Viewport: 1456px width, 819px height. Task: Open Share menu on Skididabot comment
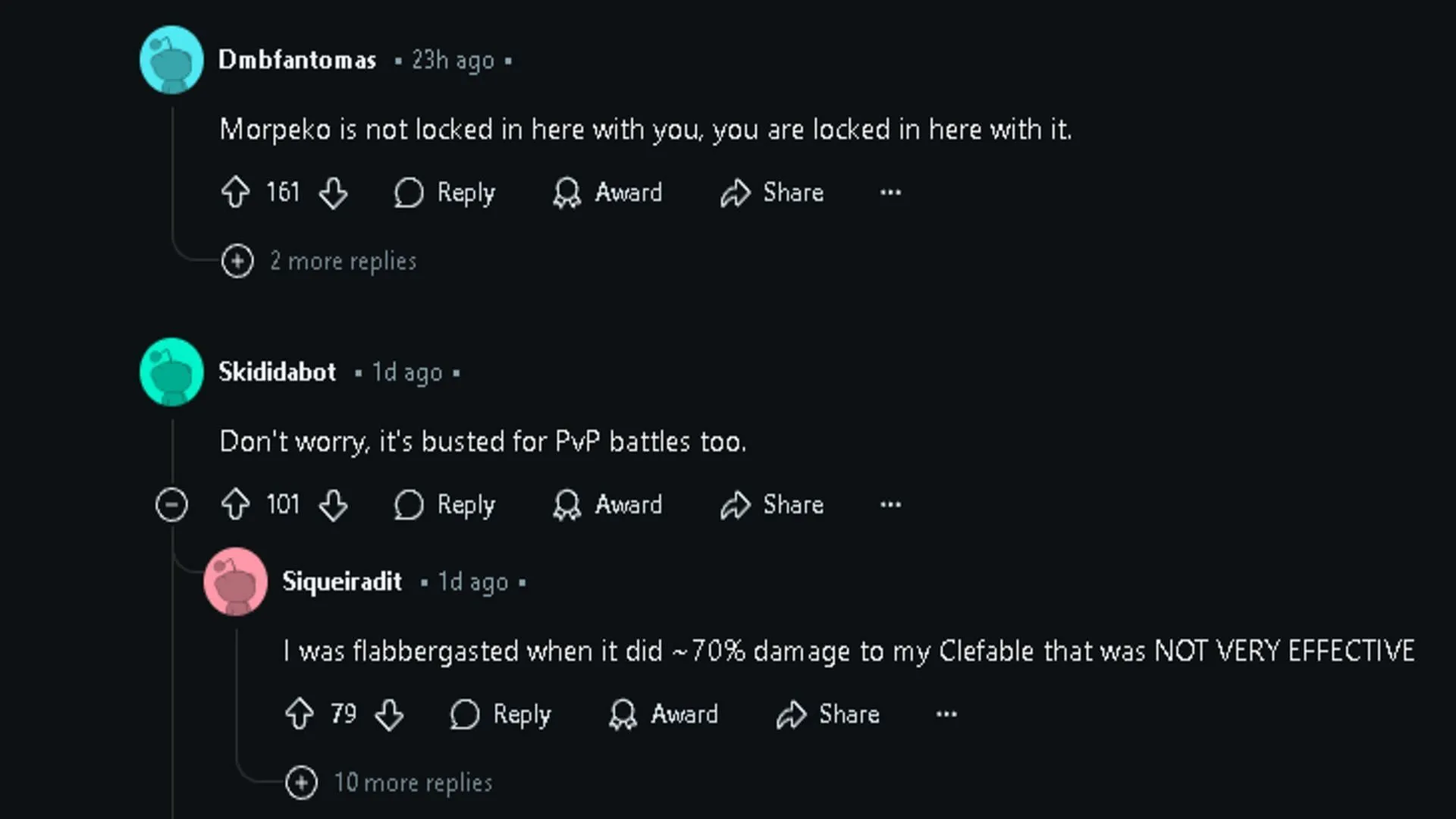pos(775,505)
